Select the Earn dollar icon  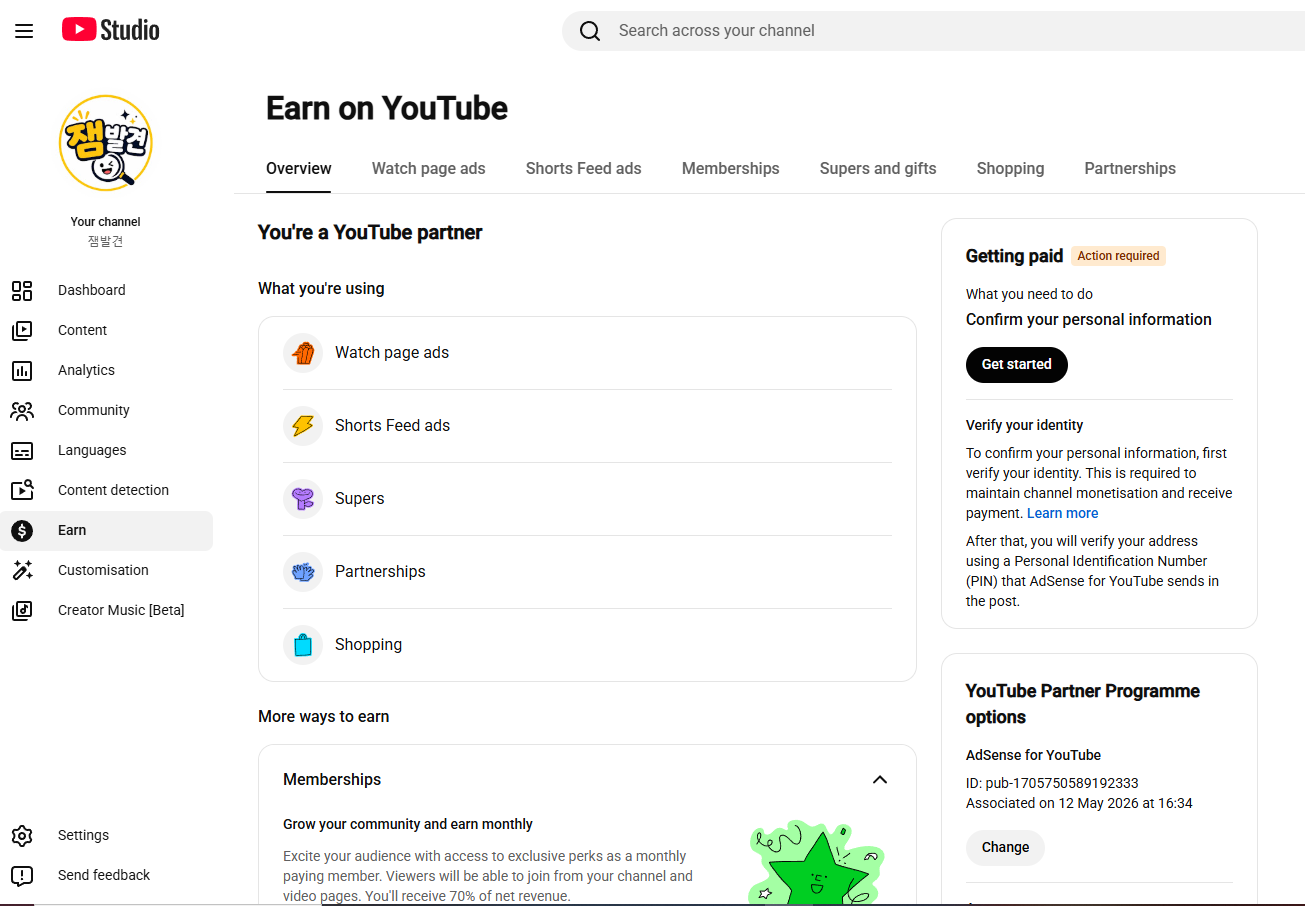tap(22, 530)
